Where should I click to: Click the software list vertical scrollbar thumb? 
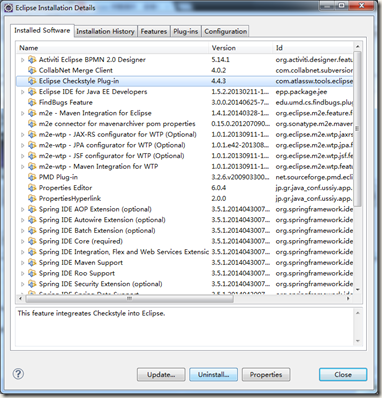click(357, 129)
